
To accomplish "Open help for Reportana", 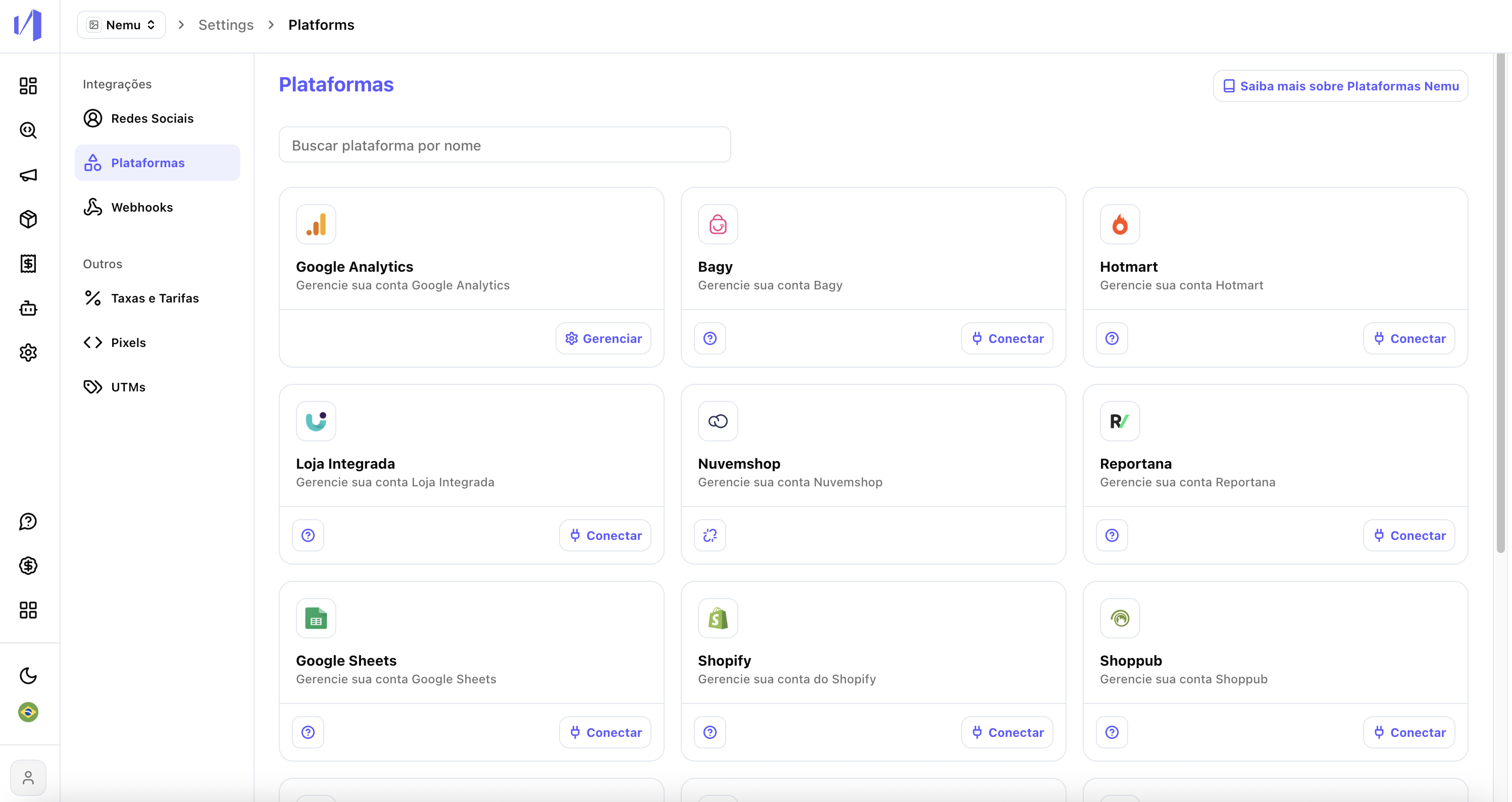I will (x=1112, y=535).
